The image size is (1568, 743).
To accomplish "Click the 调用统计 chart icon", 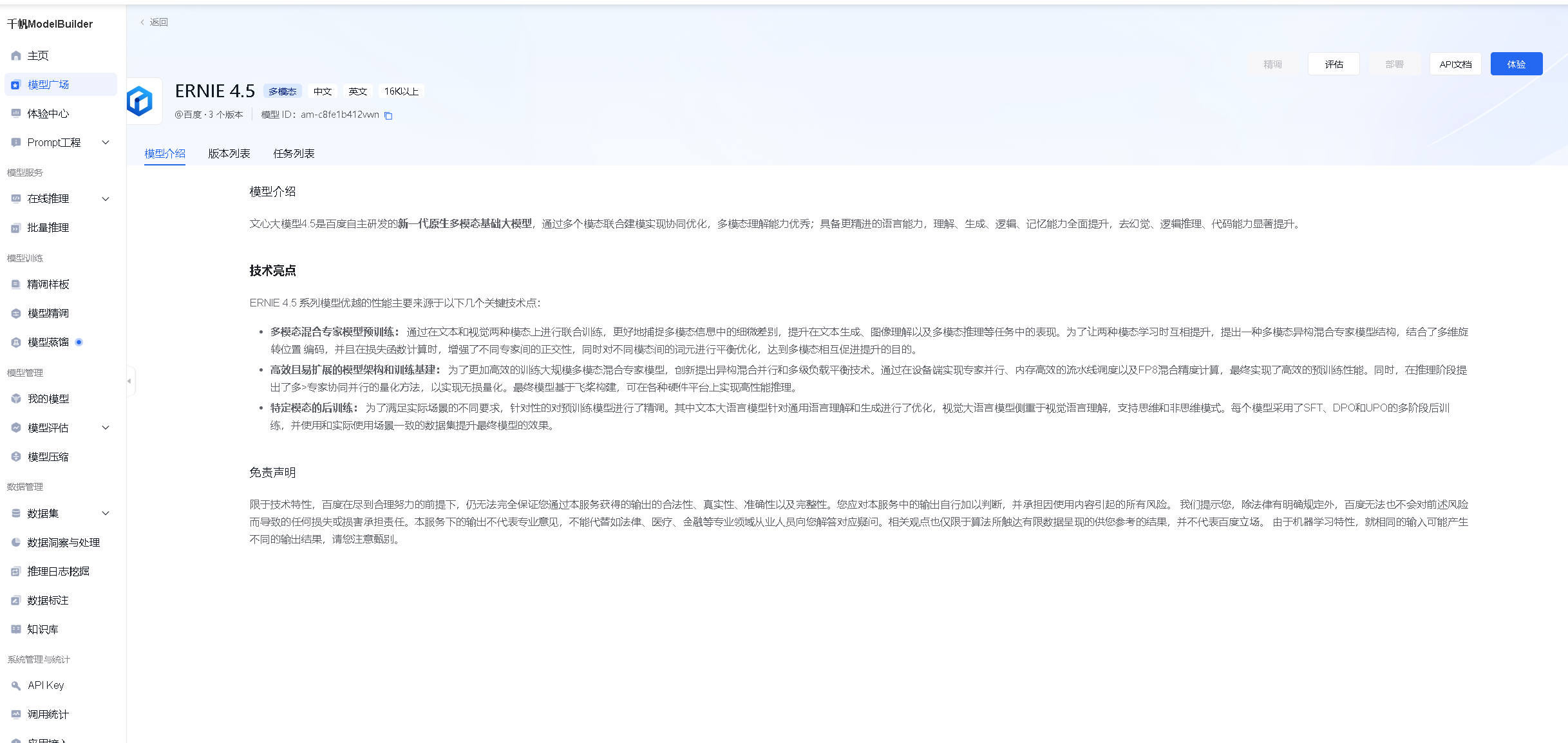I will click(16, 715).
